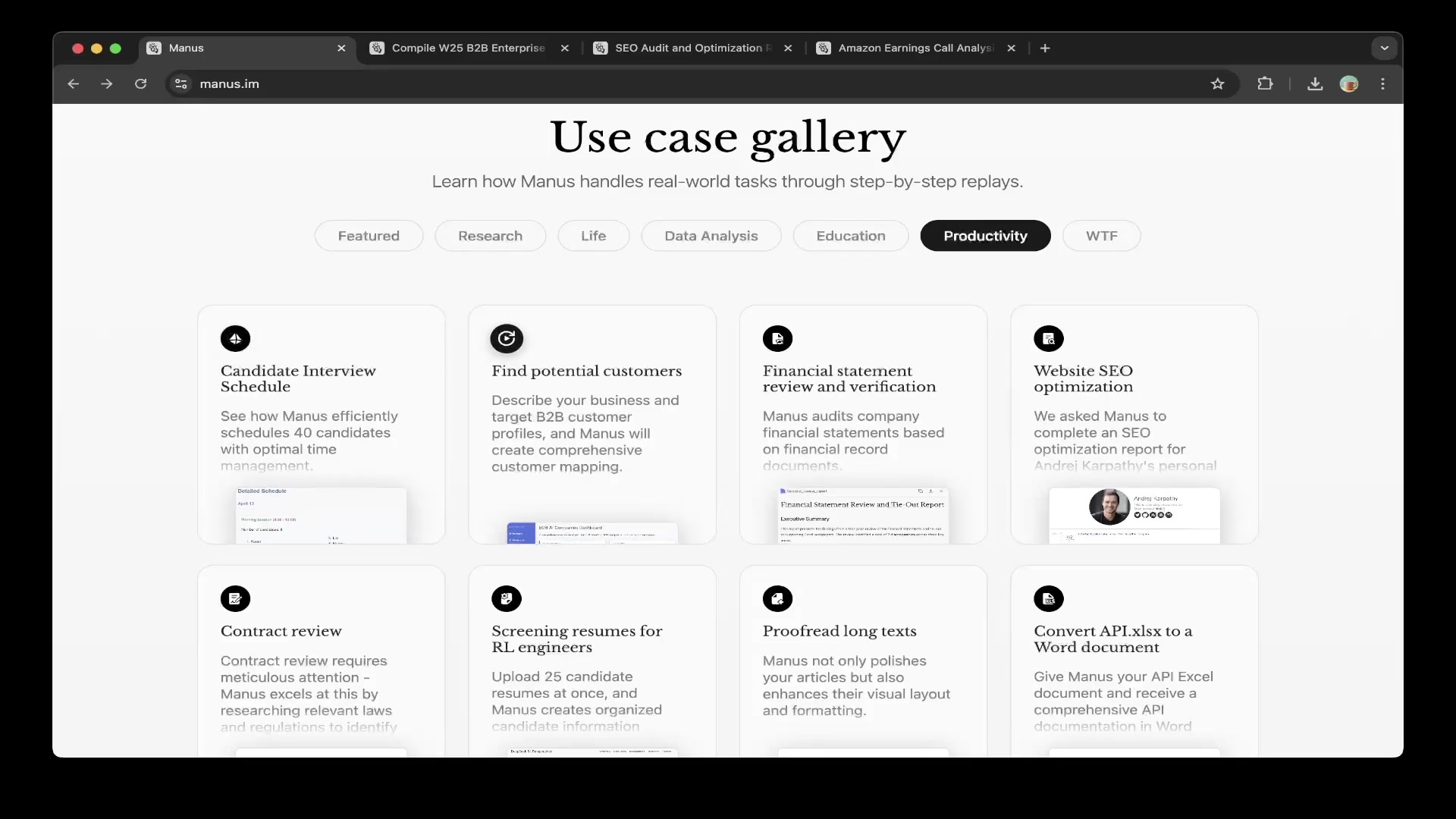Select the WTF category filter

coord(1101,236)
